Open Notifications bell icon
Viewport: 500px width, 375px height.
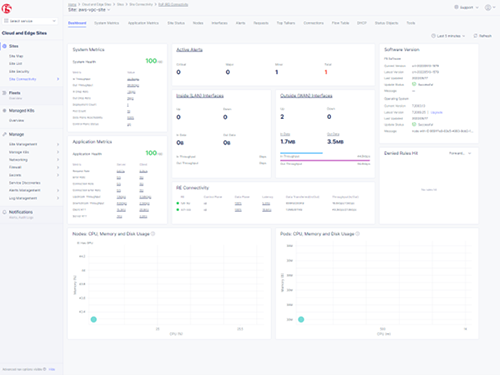(x=5, y=212)
